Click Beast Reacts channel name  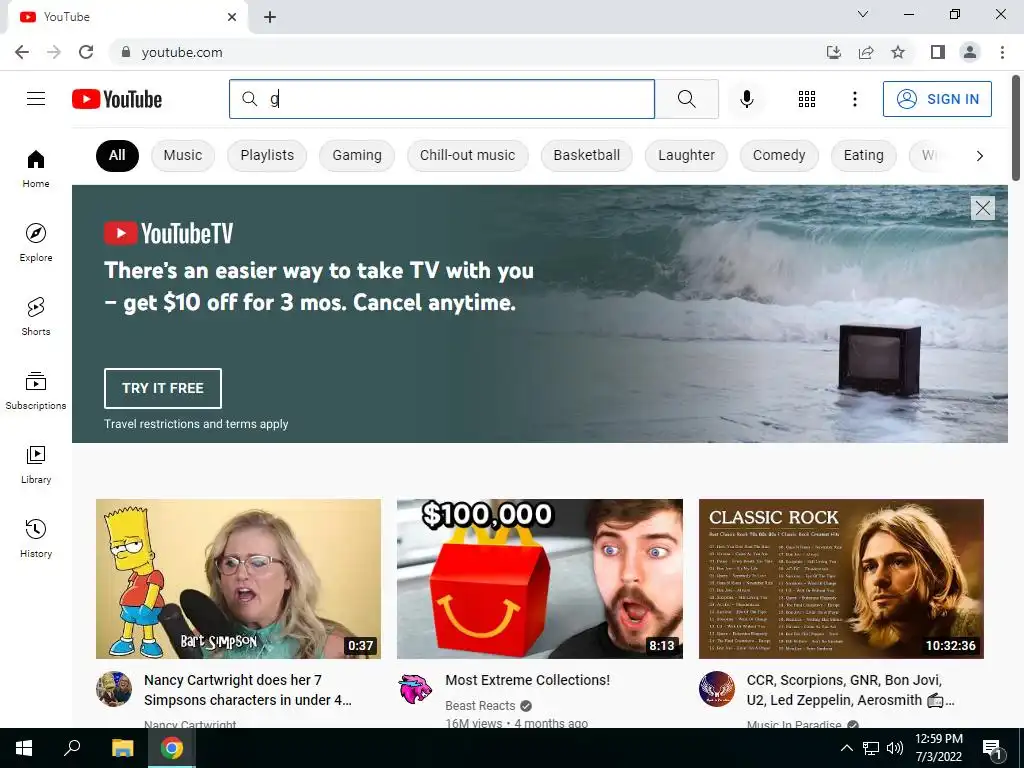coord(480,705)
